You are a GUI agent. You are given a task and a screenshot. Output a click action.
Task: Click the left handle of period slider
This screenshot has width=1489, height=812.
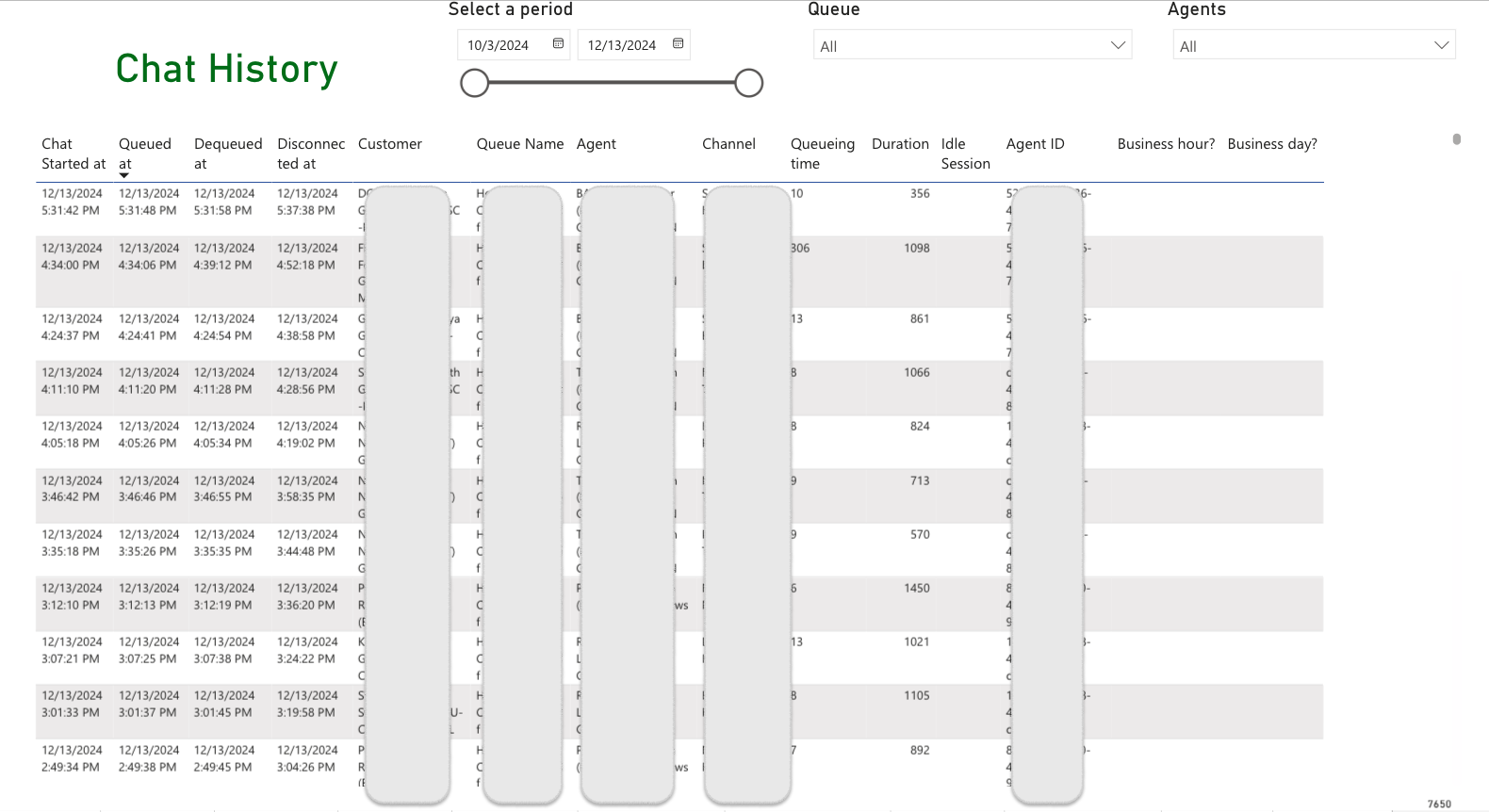coord(475,83)
